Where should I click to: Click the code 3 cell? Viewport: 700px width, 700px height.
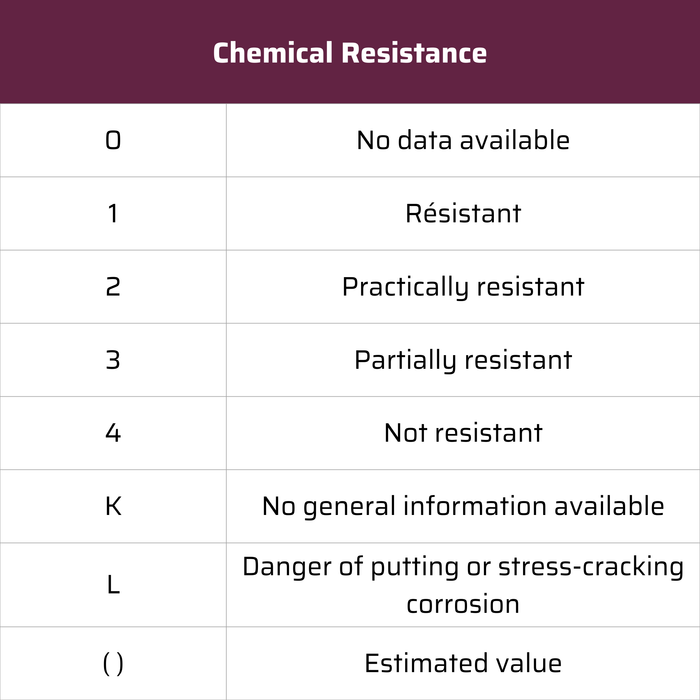click(113, 360)
